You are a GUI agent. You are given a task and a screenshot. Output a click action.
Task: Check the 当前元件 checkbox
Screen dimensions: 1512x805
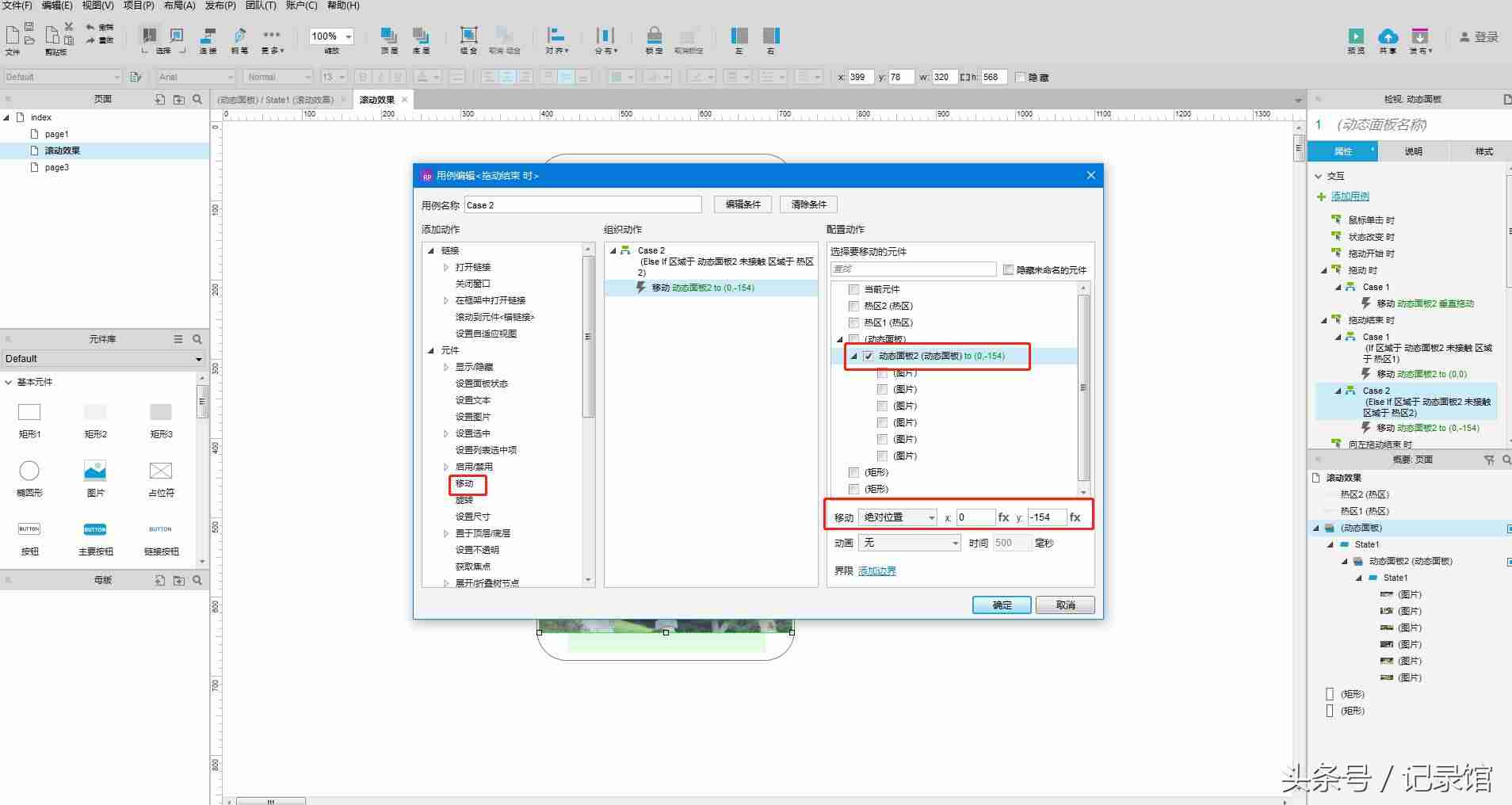click(x=853, y=289)
